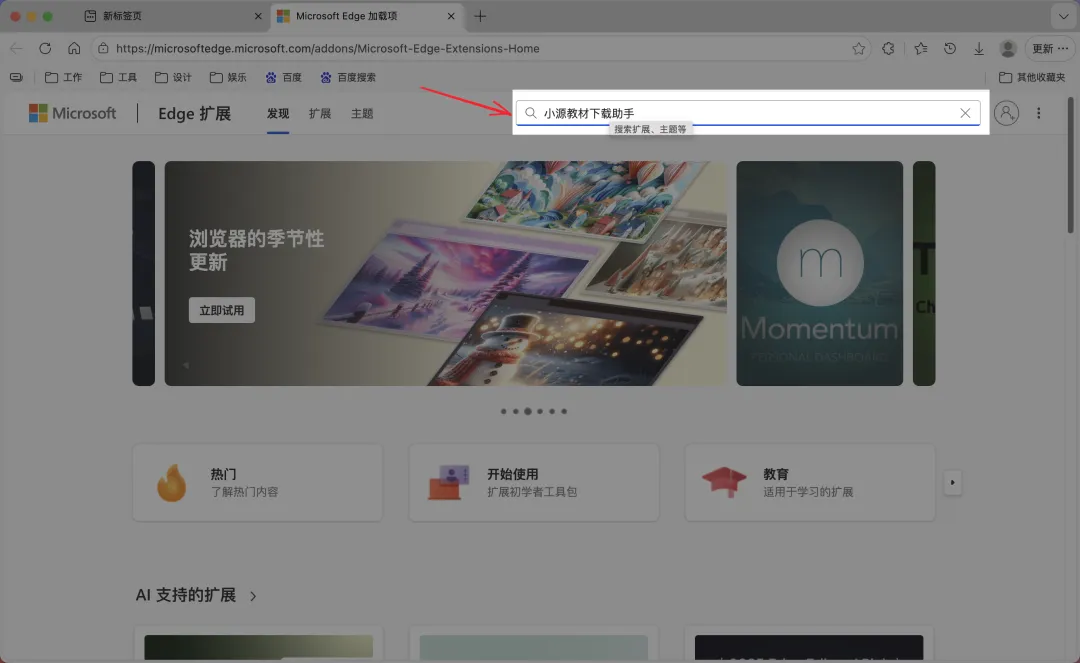Click the leftmost bookmarks bar icon
The height and width of the screenshot is (663, 1080).
[17, 77]
